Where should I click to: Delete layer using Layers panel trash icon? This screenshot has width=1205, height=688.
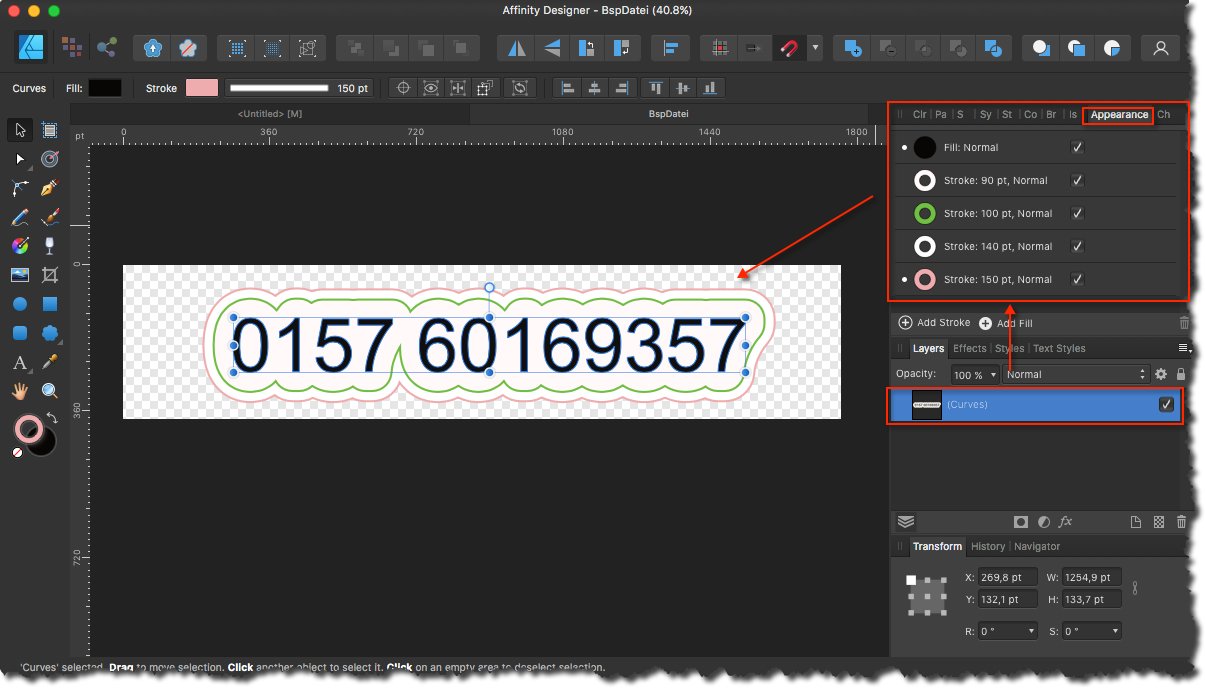click(x=1181, y=522)
